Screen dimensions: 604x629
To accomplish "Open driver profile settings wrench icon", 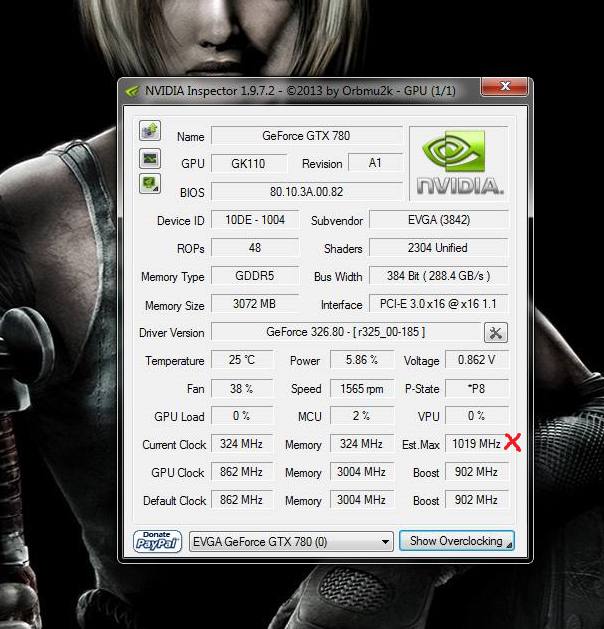I will [496, 333].
